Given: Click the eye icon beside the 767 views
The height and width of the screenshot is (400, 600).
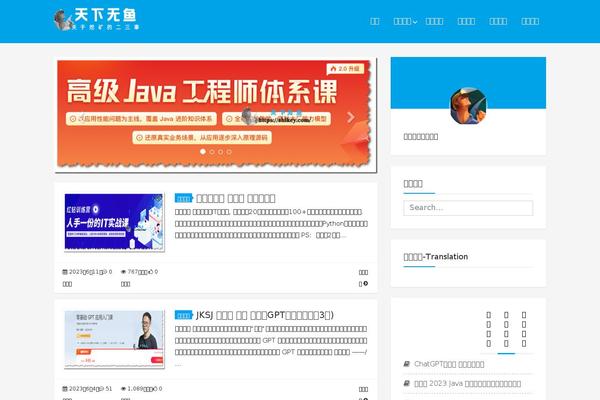Looking at the screenshot, I should point(123,272).
